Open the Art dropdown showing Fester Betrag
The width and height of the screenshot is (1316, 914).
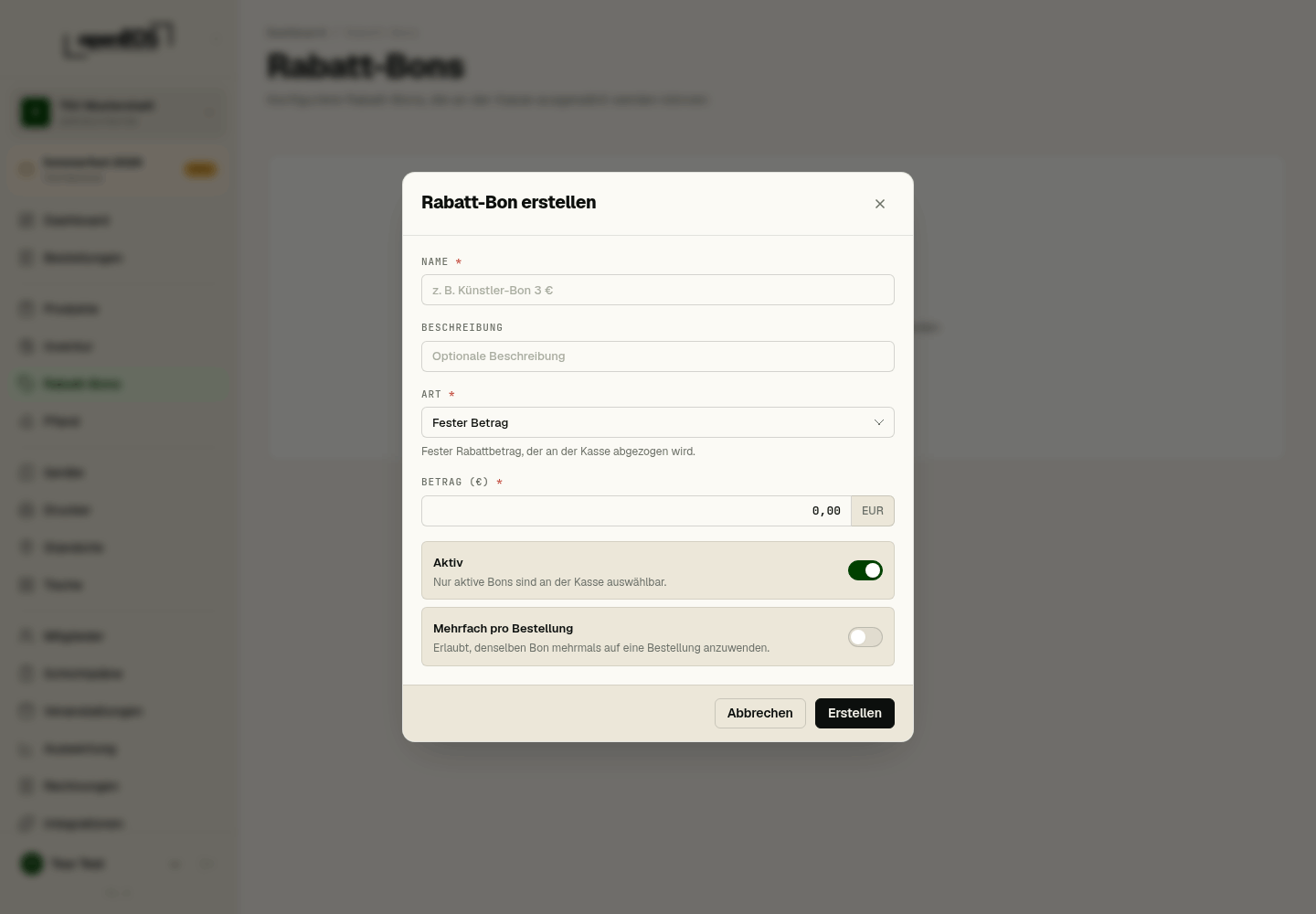pos(658,422)
